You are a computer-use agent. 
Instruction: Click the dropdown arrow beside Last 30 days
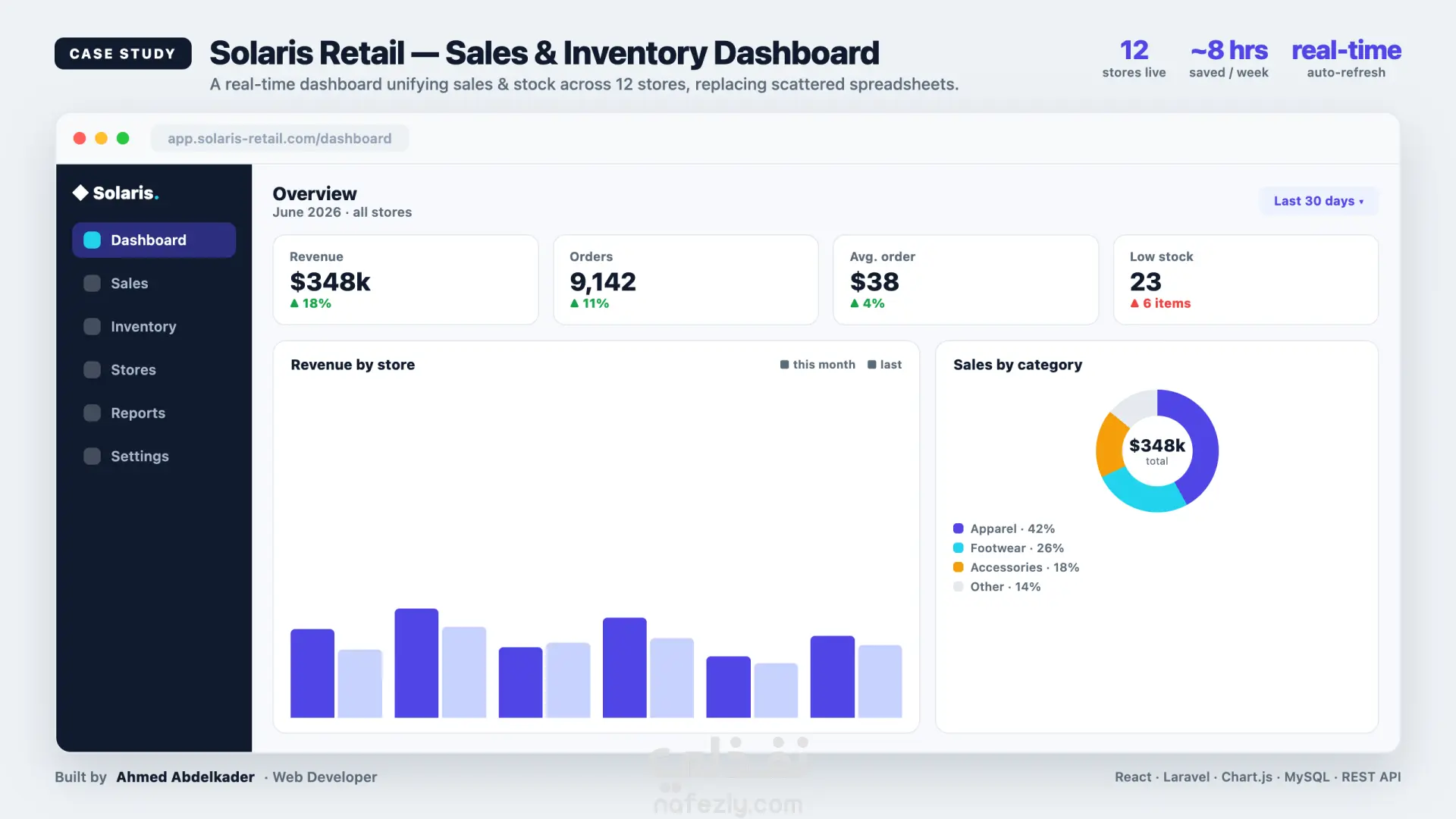pyautogui.click(x=1361, y=202)
